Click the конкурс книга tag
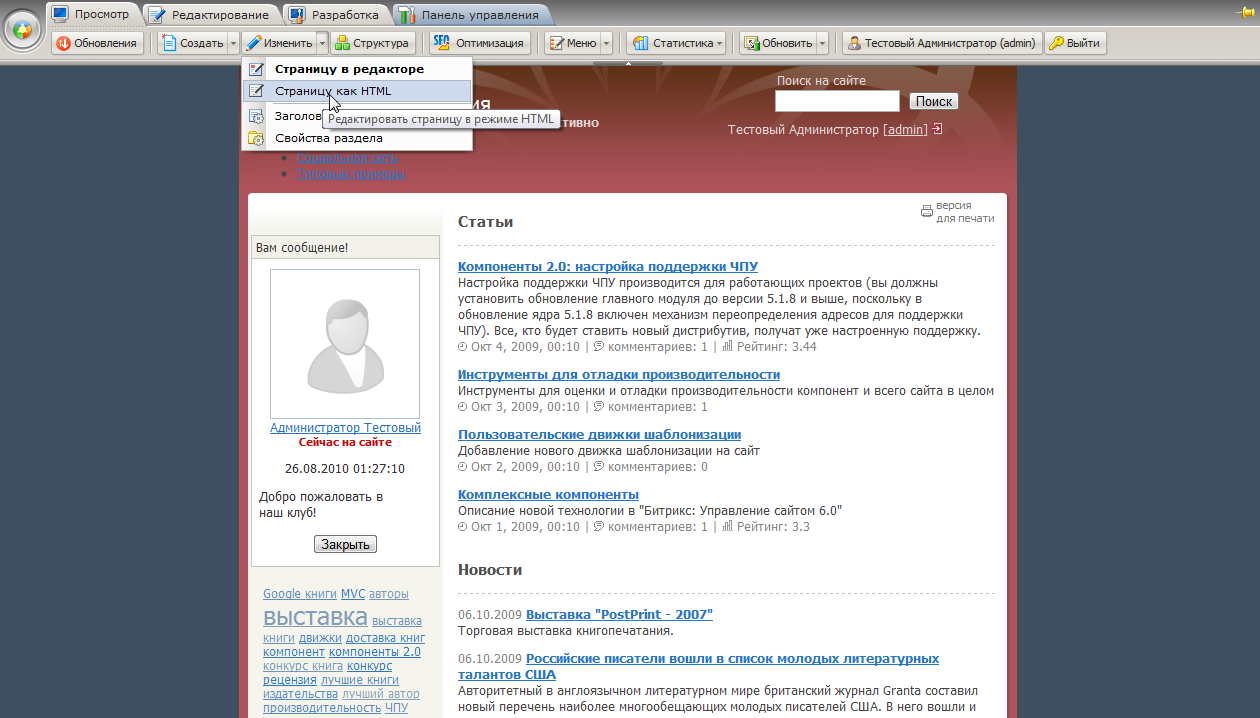Viewport: 1260px width, 718px height. click(x=303, y=666)
